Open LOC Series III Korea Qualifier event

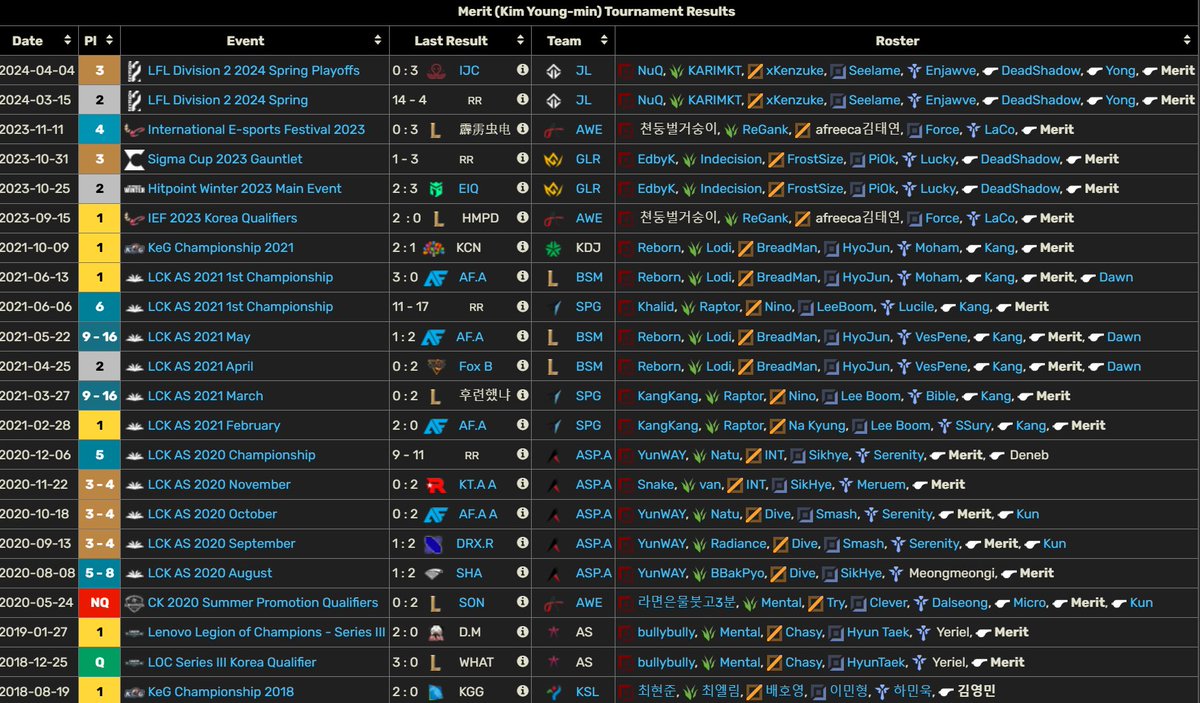point(232,662)
